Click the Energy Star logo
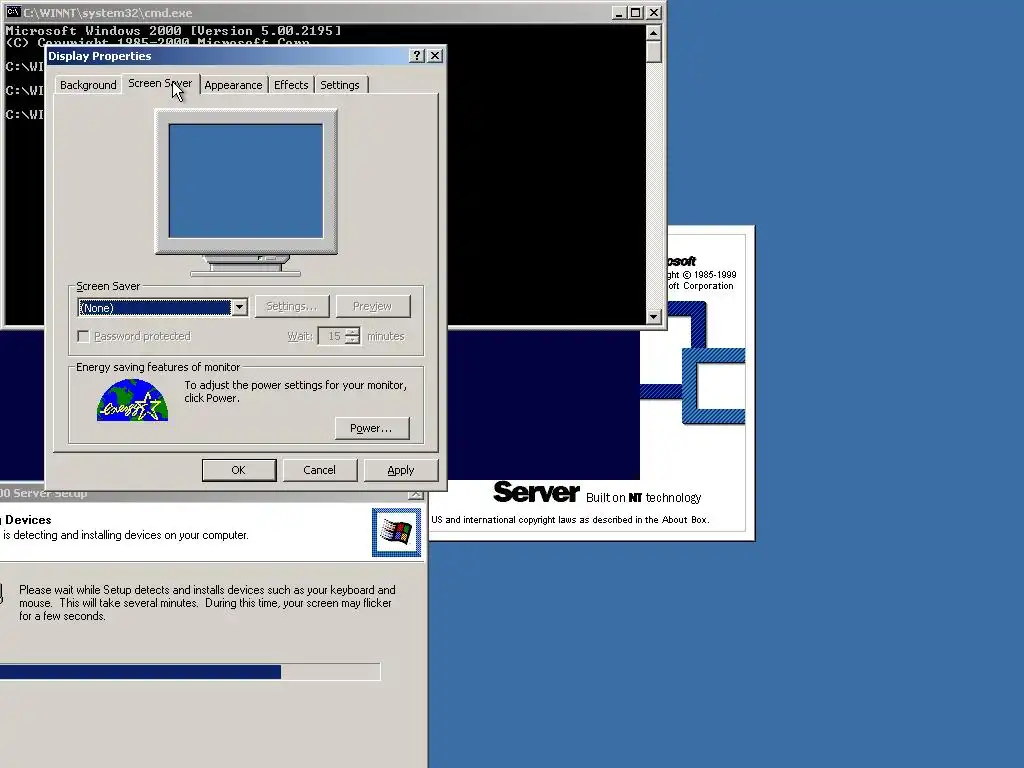The height and width of the screenshot is (768, 1024). coord(133,400)
